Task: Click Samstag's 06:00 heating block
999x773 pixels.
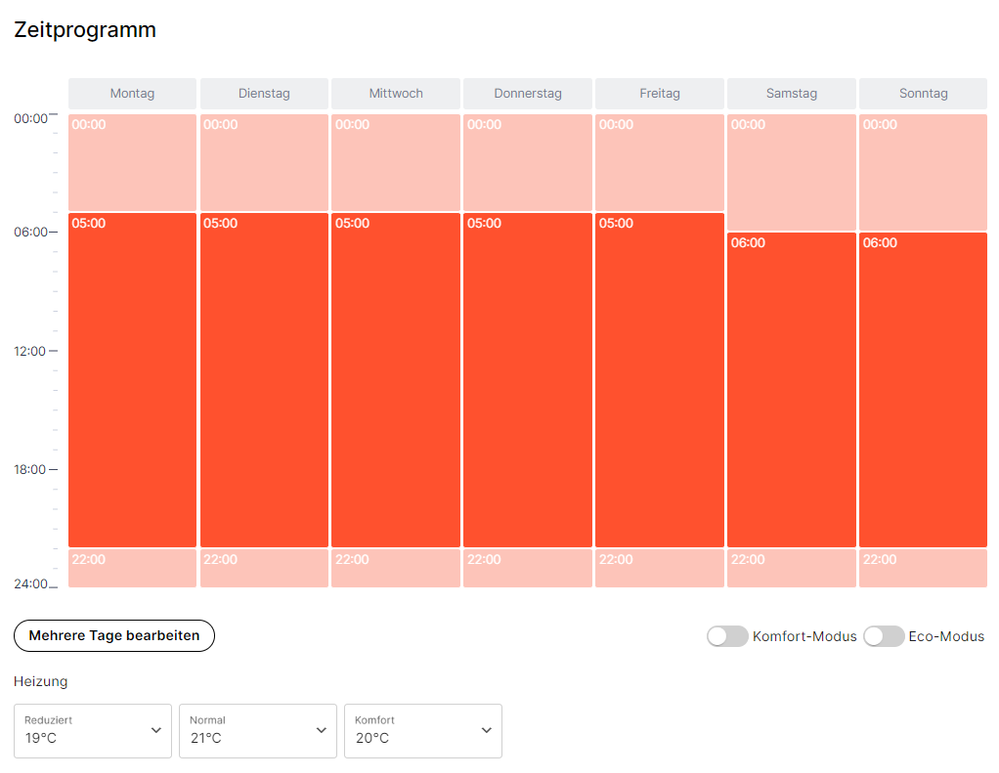Action: pos(791,390)
